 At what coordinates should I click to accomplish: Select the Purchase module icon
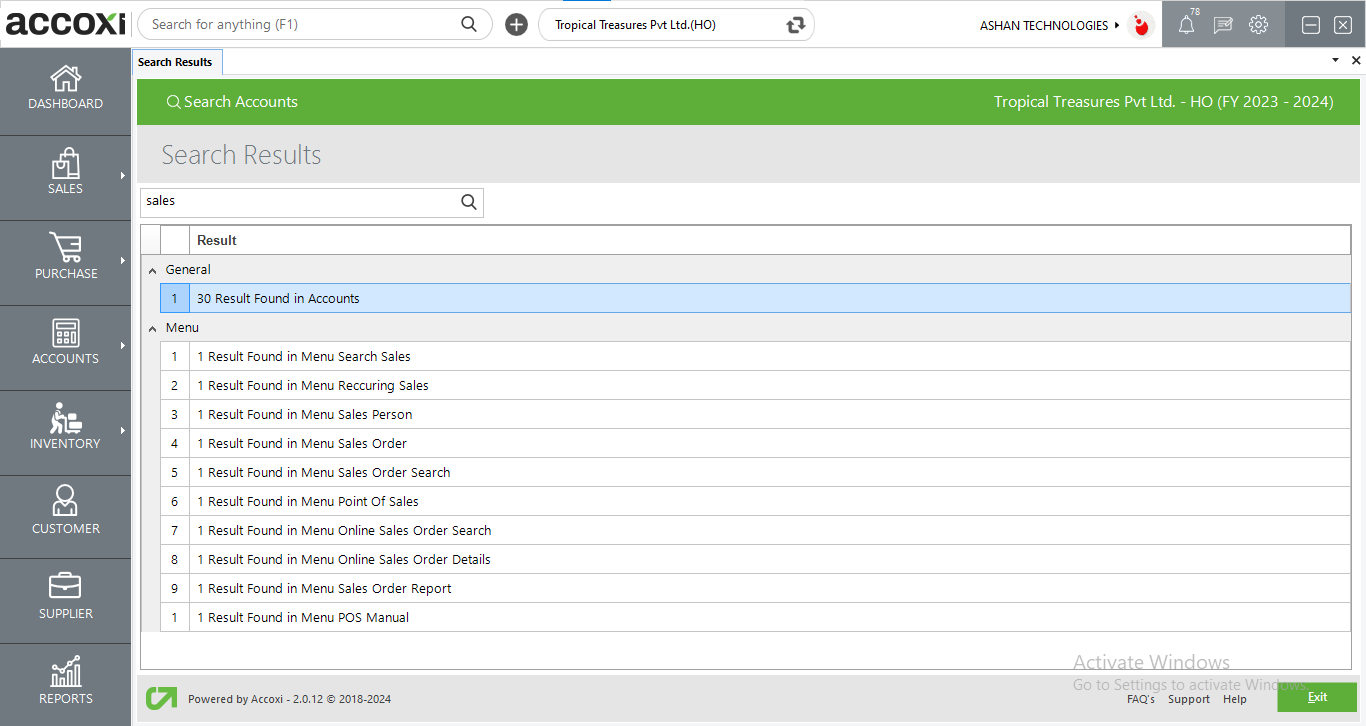pyautogui.click(x=65, y=258)
